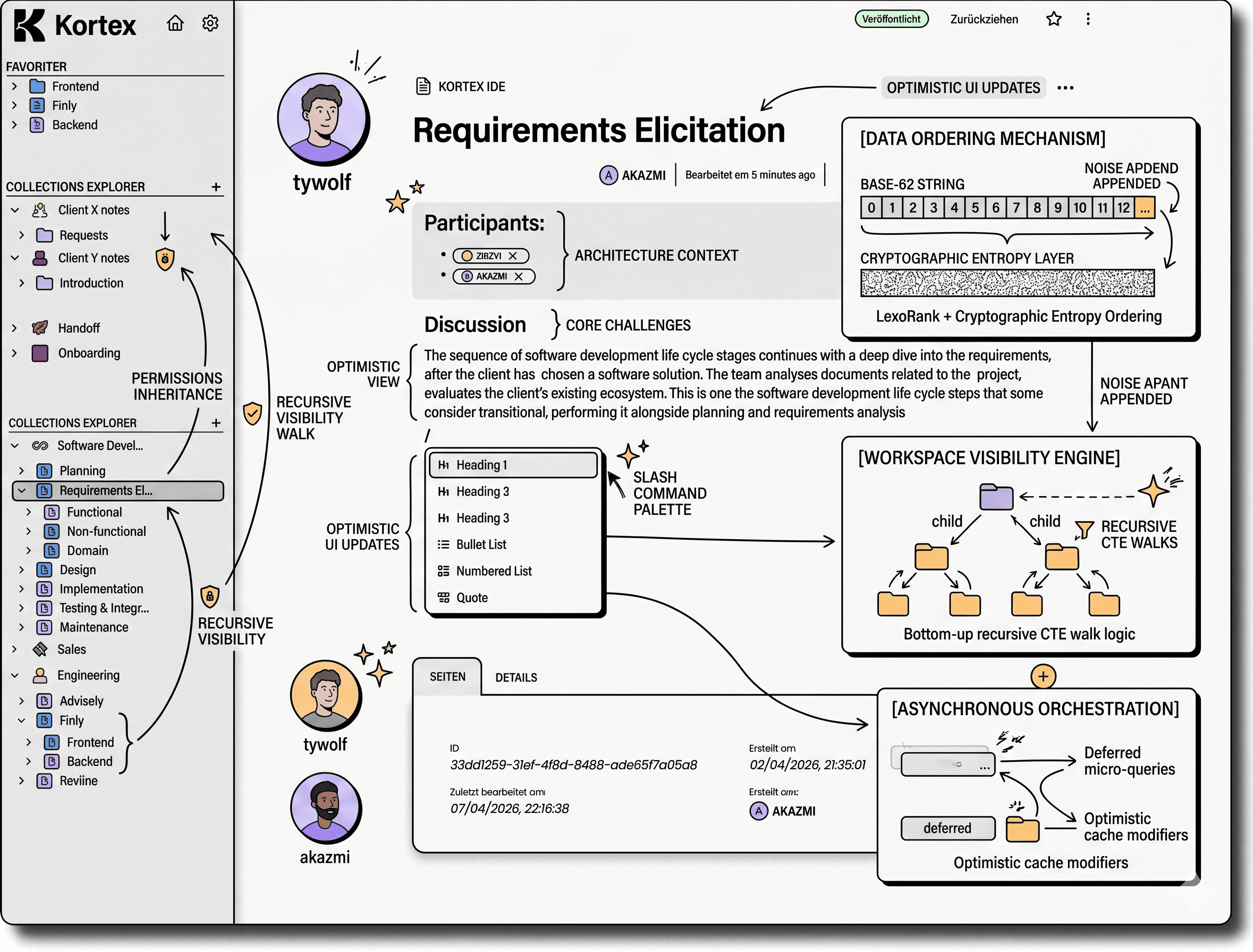Screen dimensions: 1253x952
Task: Open the Maintenance page in tree
Action: (94, 628)
